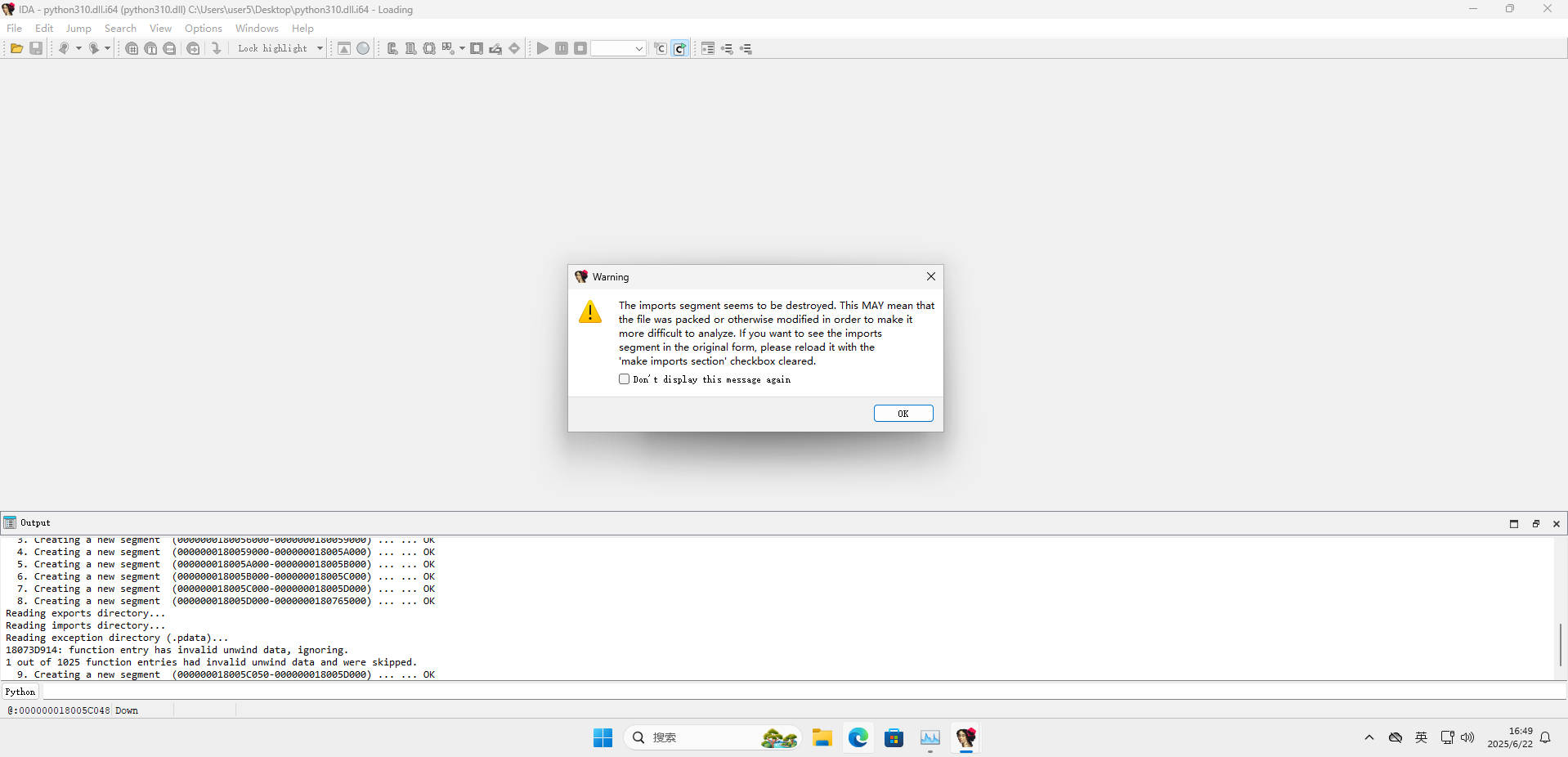The width and height of the screenshot is (1568, 757).
Task: Click the Python command input field
Action: [804, 692]
